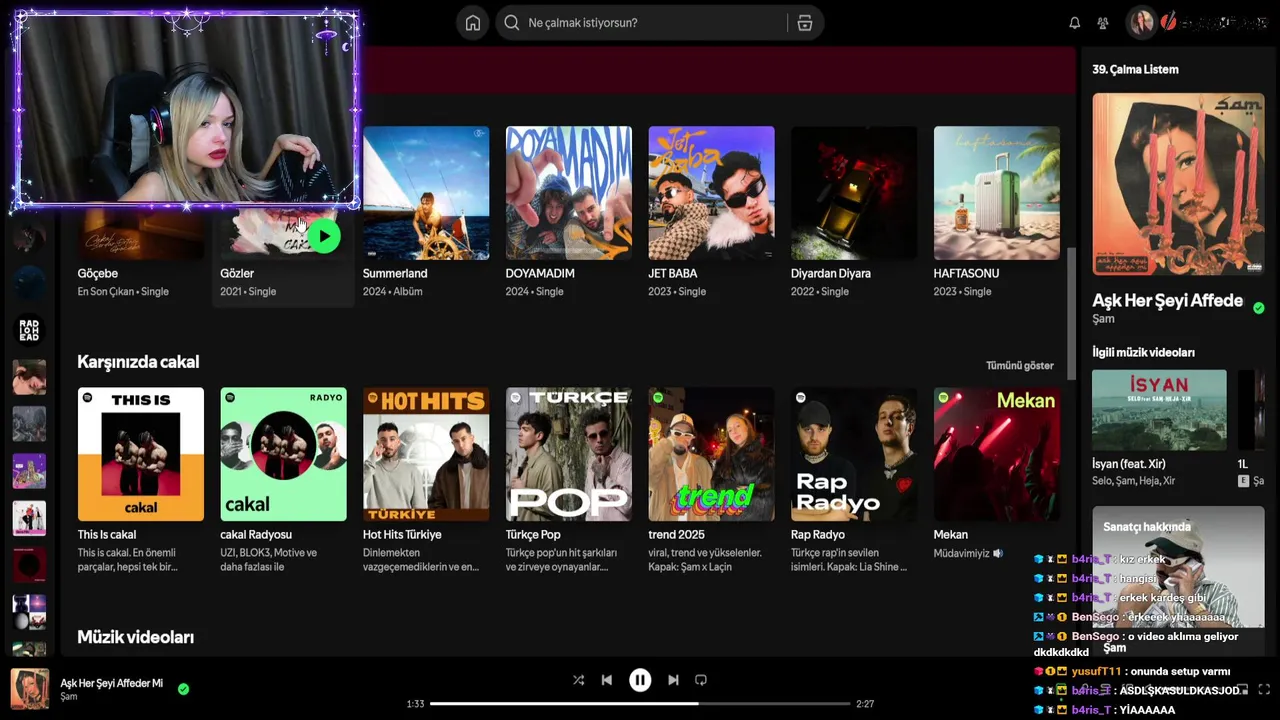Click 'Türkçe Pop' title text

pyautogui.click(x=533, y=535)
